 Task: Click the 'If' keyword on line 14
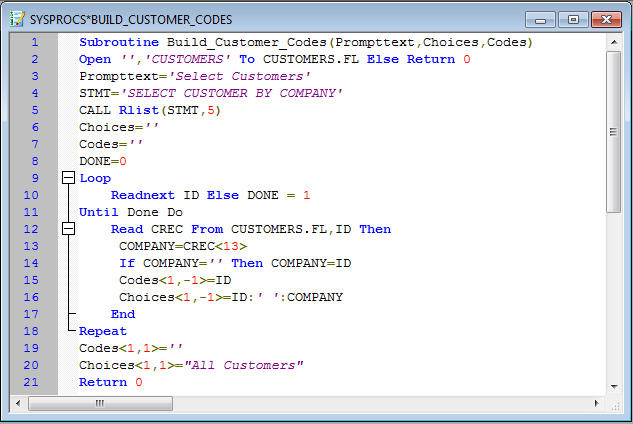click(x=127, y=263)
